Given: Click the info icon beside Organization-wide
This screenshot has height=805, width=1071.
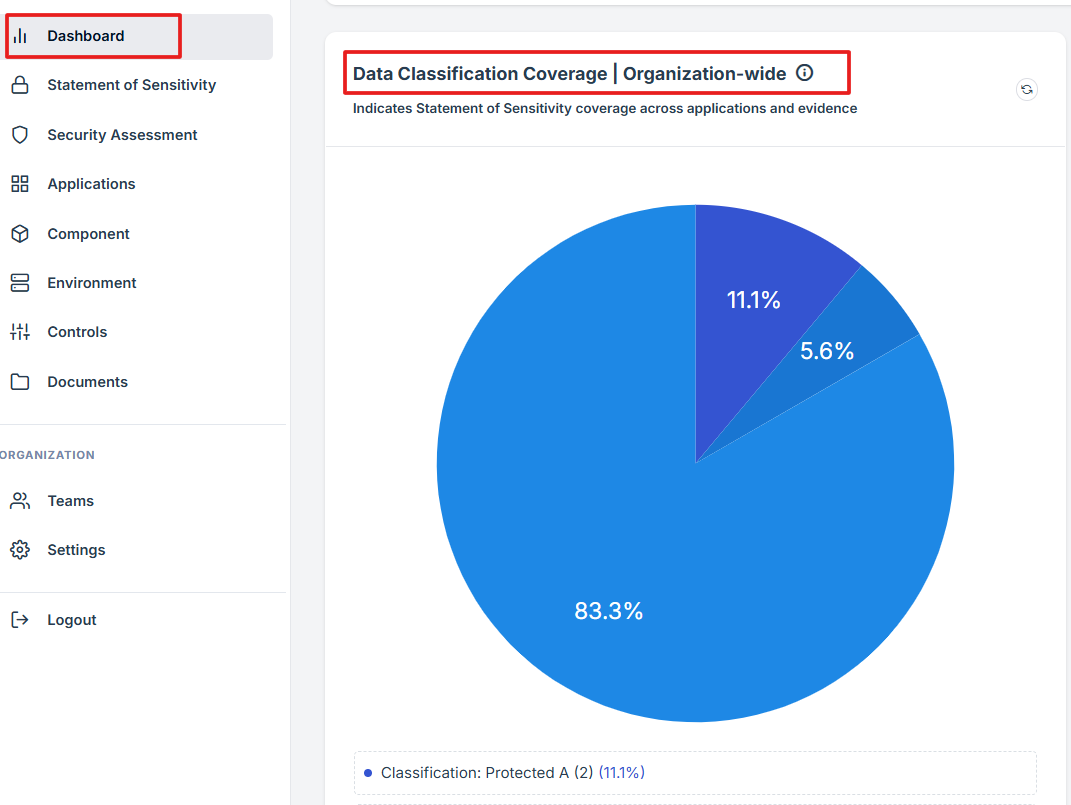Looking at the screenshot, I should 804,73.
